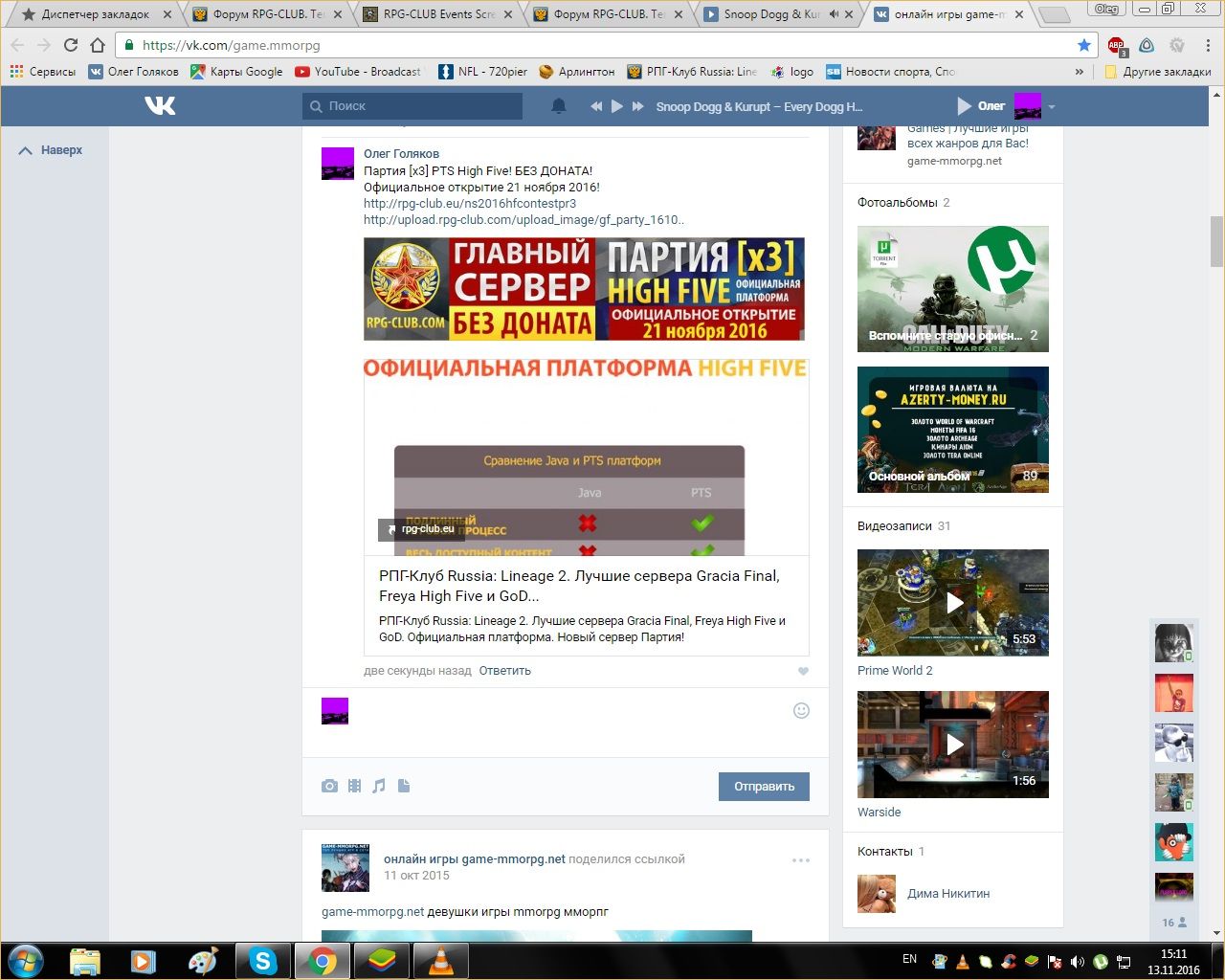The image size is (1225, 980).
Task: Skip to next track in VK header
Action: coord(638,106)
